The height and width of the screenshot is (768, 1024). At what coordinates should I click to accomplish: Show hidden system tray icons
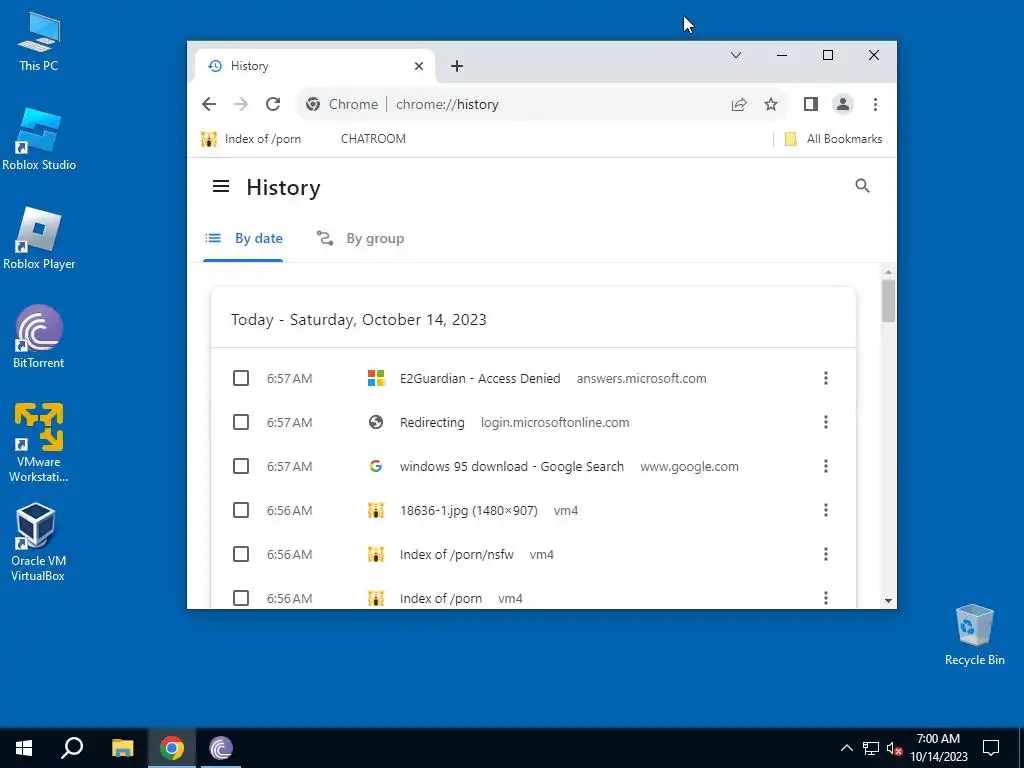846,748
